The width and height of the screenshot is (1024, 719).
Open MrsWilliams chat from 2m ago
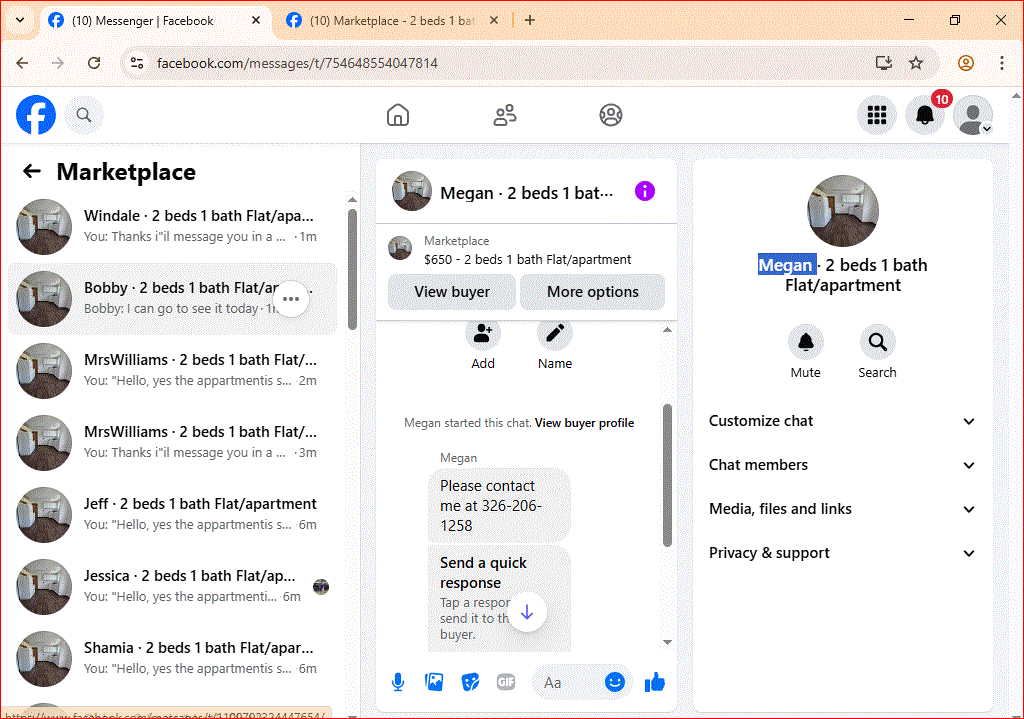pos(172,371)
